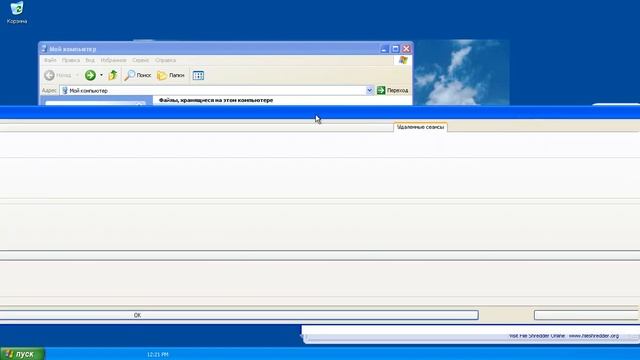Viewport: 640px width, 360px height.
Task: Click the Windows flag logo in My Computer
Action: (403, 60)
